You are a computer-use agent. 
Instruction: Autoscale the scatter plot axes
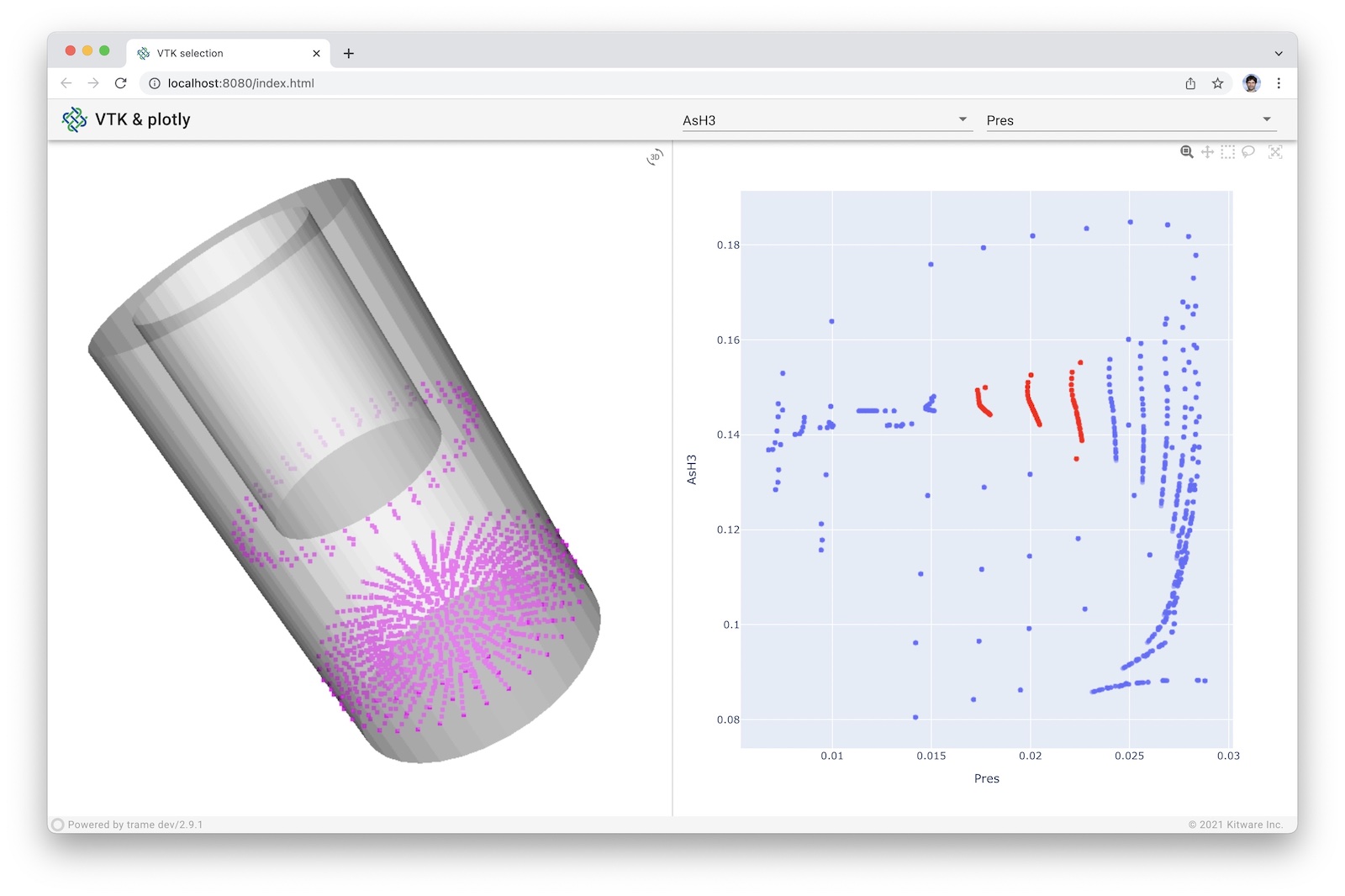(x=1275, y=152)
